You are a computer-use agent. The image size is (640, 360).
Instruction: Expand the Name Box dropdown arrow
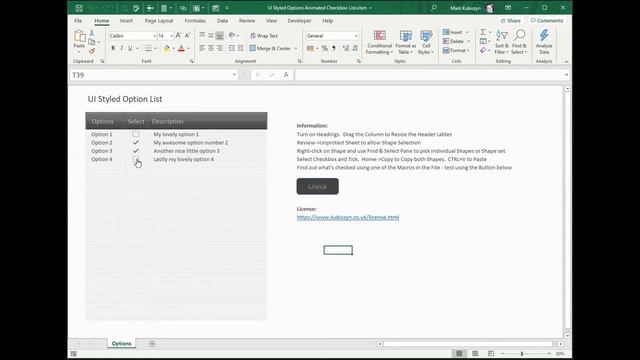(234, 75)
